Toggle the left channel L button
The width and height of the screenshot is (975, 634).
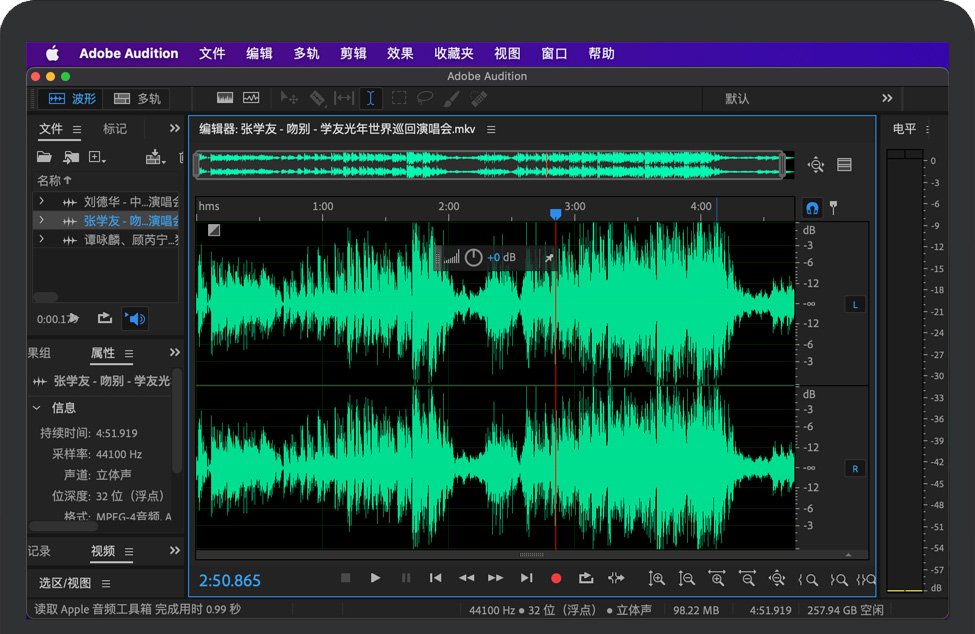[x=855, y=304]
